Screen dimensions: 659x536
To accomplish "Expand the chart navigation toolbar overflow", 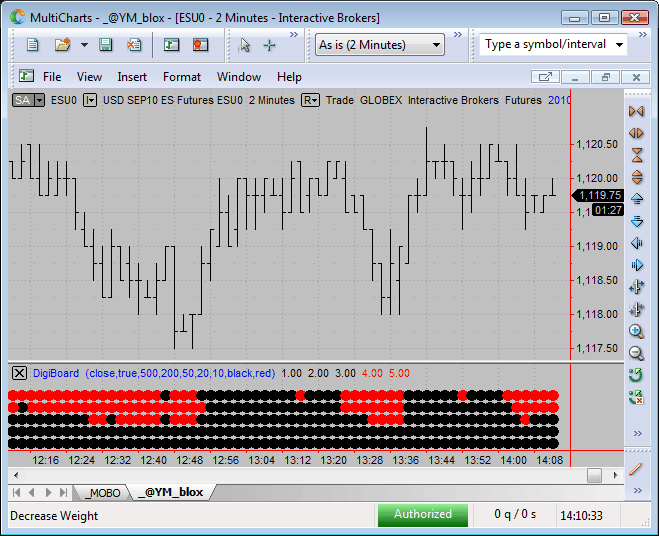I will pos(638,433).
